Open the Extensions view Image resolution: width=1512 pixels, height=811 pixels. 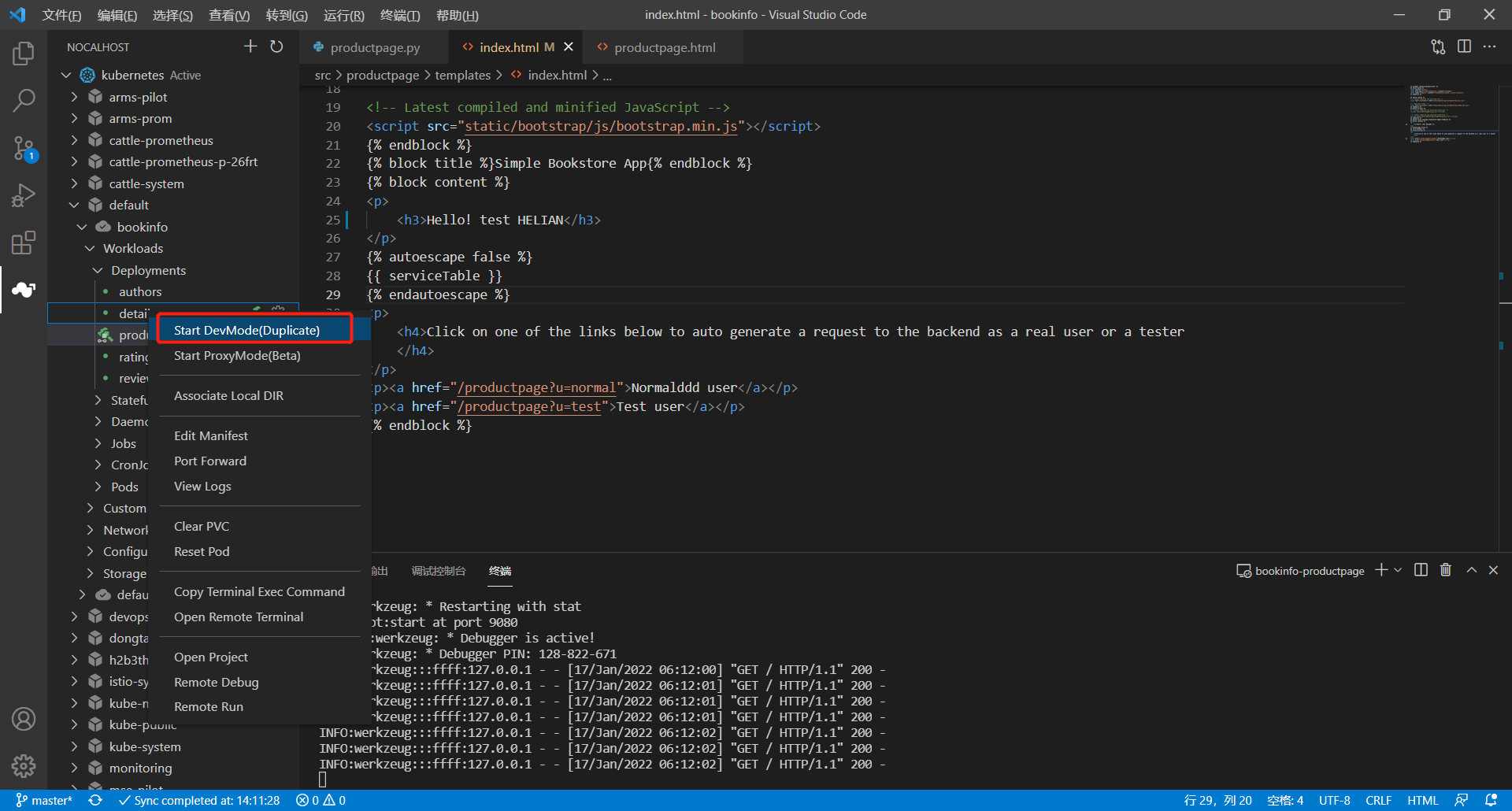pyautogui.click(x=24, y=243)
